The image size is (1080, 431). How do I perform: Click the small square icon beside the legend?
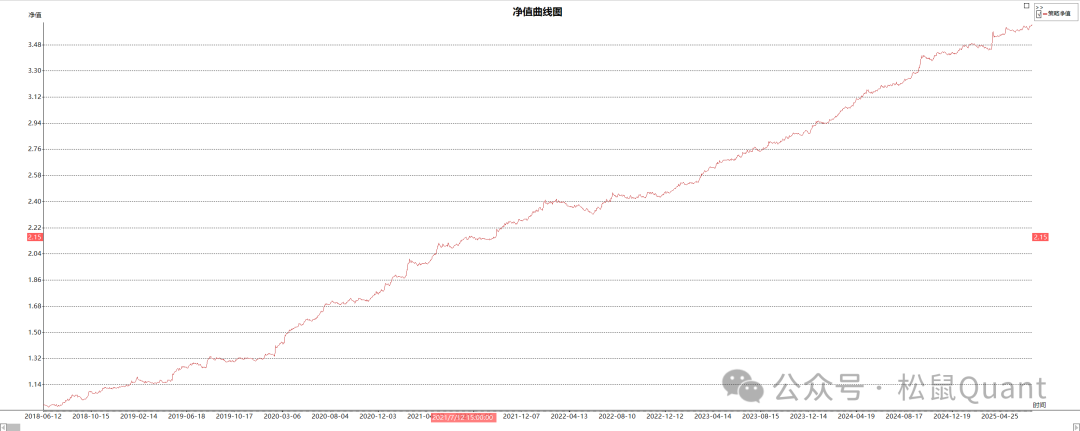click(x=1027, y=6)
